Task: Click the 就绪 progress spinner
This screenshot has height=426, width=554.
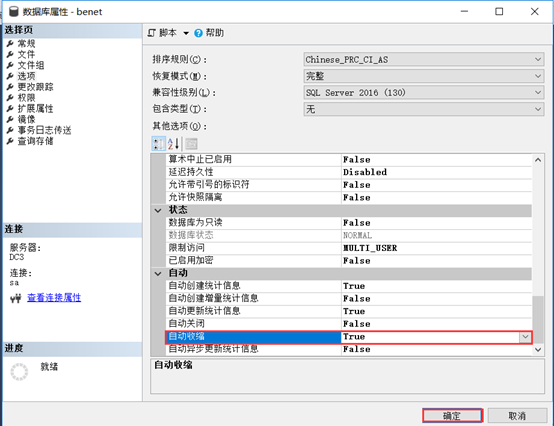Action: [x=19, y=372]
